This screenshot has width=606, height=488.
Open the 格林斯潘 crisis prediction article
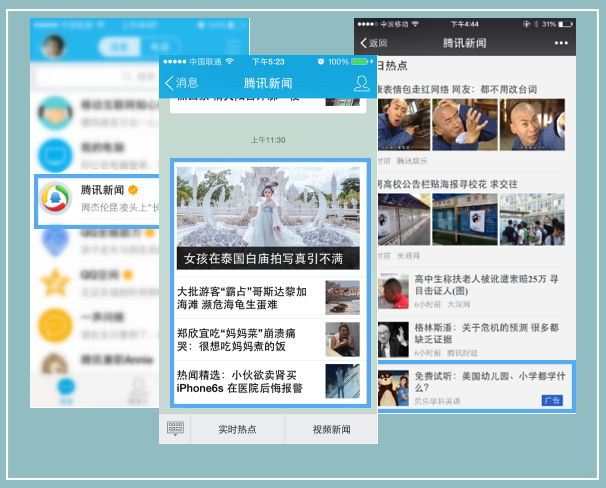(472, 339)
